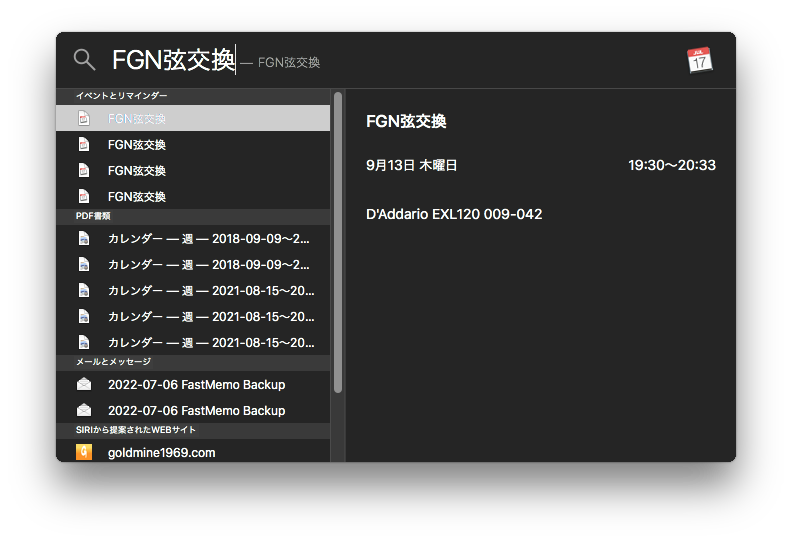The width and height of the screenshot is (792, 542).
Task: Click the magnifying glass search icon
Action: pyautogui.click(x=84, y=60)
